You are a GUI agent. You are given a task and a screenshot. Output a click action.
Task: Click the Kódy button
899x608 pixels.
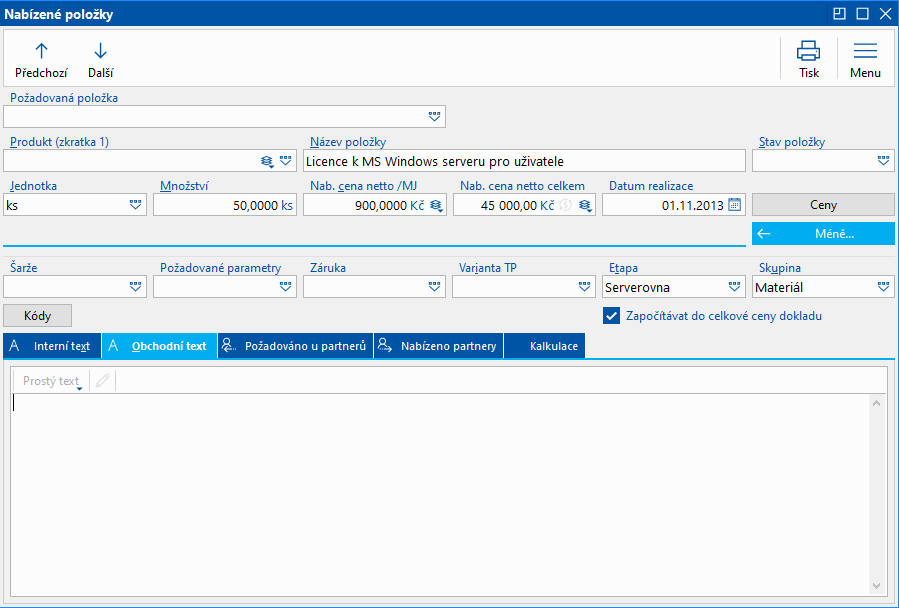click(x=37, y=316)
